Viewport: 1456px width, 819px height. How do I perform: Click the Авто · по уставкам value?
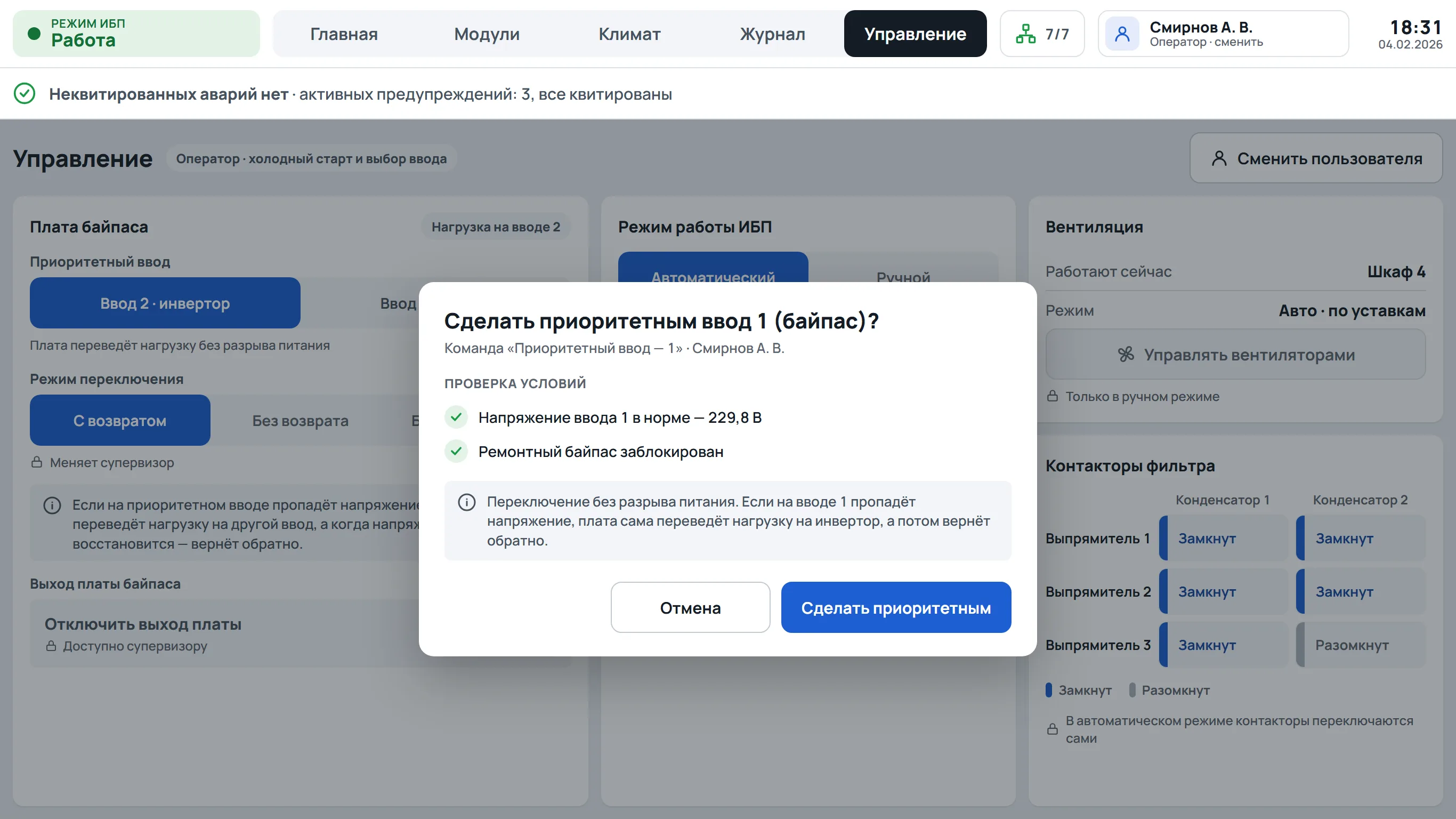coord(1352,310)
